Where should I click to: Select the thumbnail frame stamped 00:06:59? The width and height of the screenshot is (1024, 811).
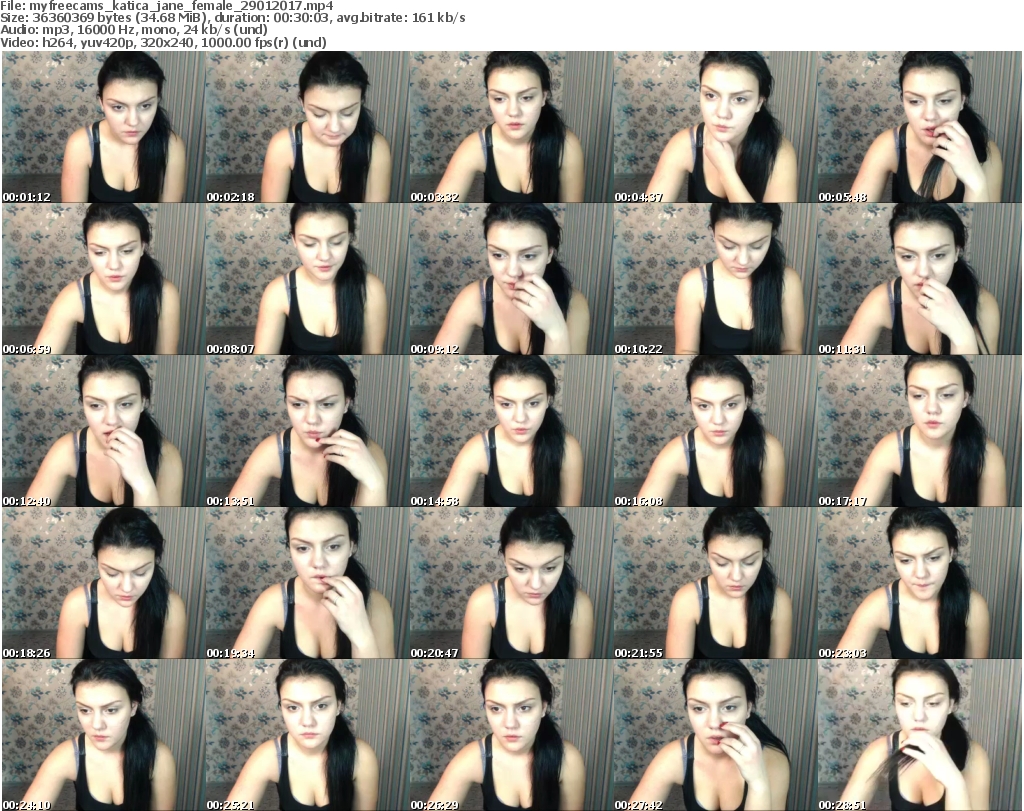103,279
